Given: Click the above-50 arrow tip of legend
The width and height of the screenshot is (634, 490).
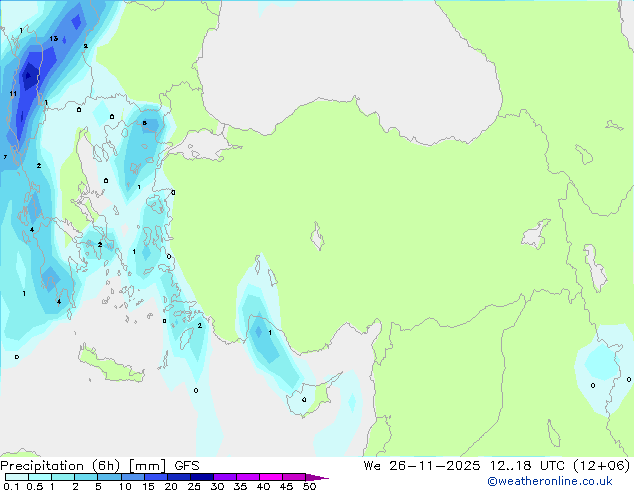Looking at the screenshot, I should (317, 477).
